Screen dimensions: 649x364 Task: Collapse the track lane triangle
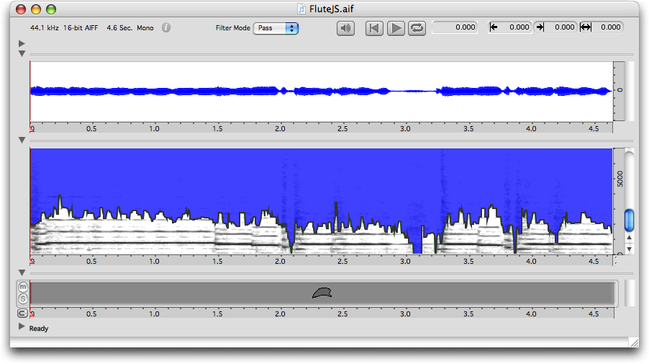(x=22, y=272)
